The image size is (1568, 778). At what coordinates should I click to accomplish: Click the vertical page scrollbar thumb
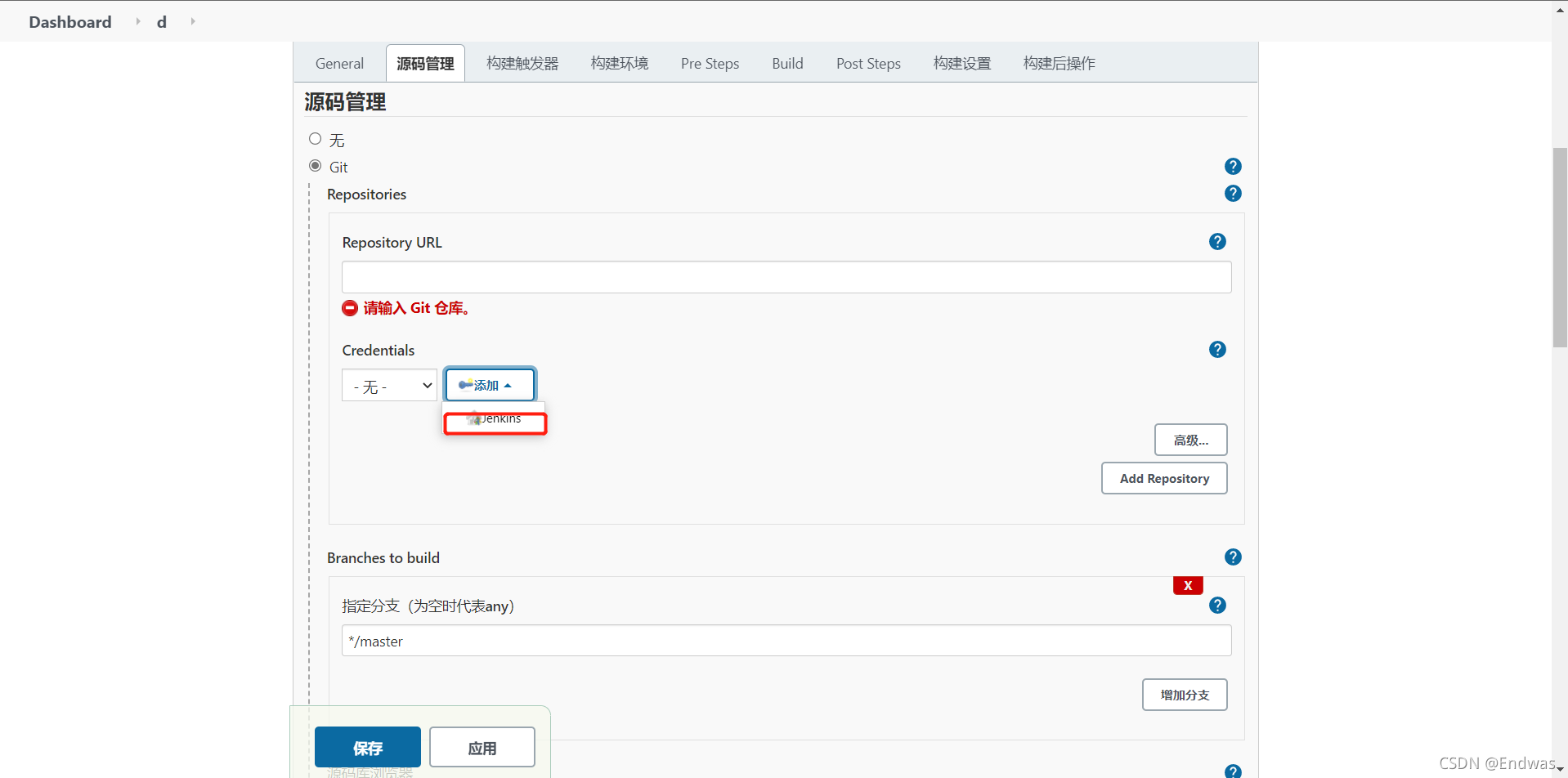pos(1560,248)
